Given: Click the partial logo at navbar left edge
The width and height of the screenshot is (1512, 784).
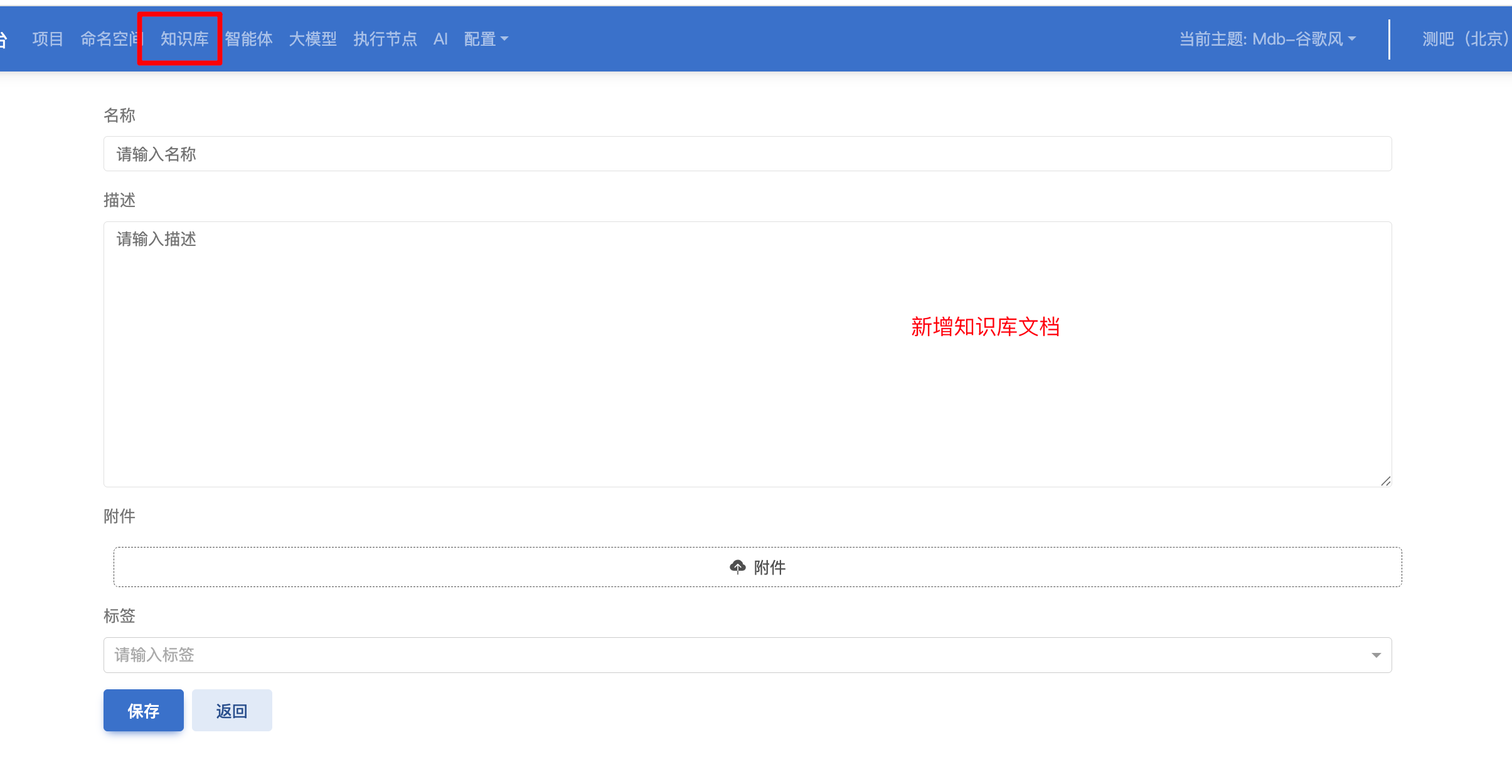Looking at the screenshot, I should pos(3,39).
